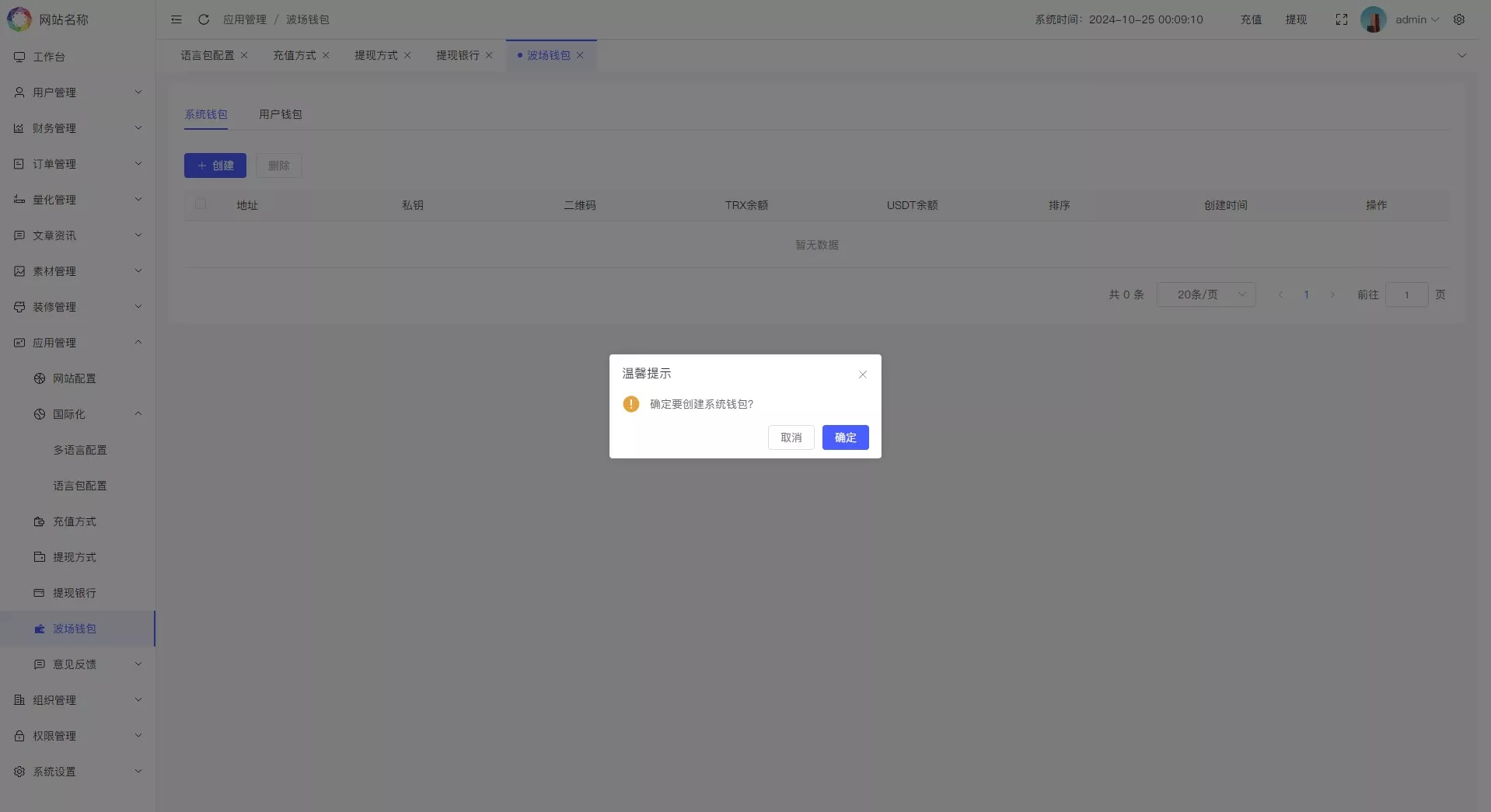The width and height of the screenshot is (1491, 812).
Task: Open the 充值方式 sidebar icon
Action: (x=38, y=521)
